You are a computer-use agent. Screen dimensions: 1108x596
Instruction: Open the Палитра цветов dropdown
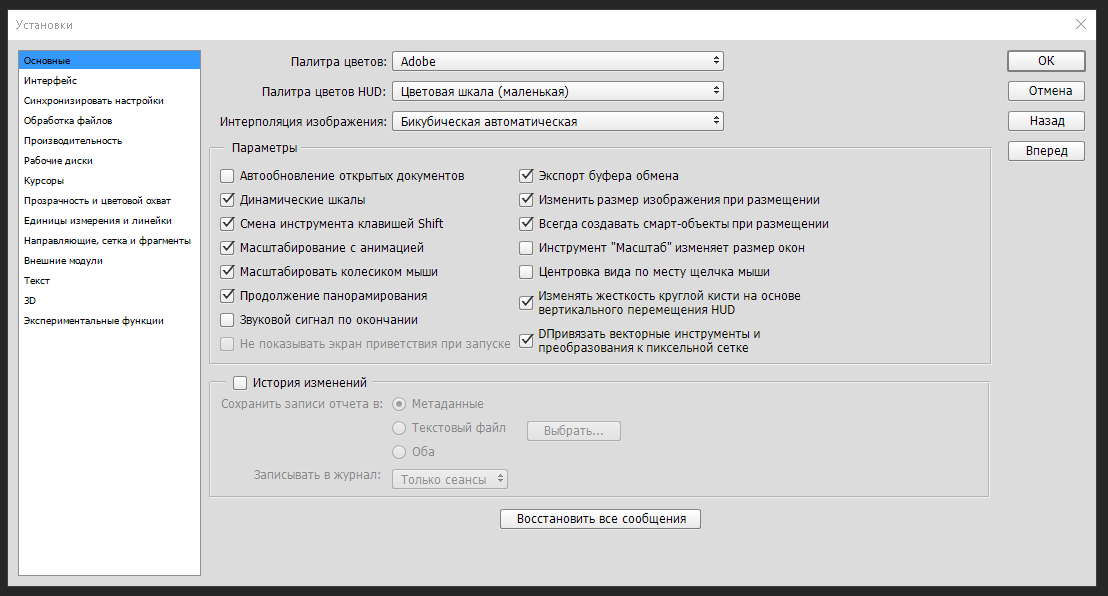(x=558, y=61)
